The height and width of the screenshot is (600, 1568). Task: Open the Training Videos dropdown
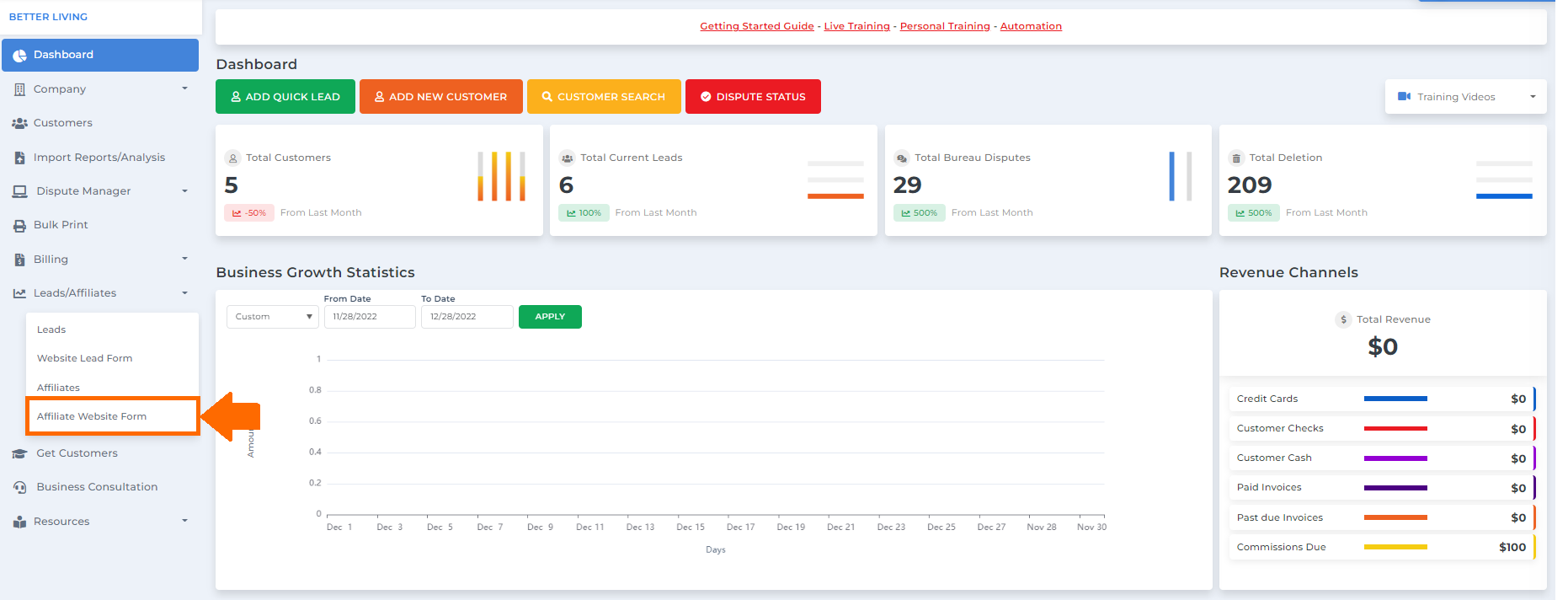(1465, 97)
